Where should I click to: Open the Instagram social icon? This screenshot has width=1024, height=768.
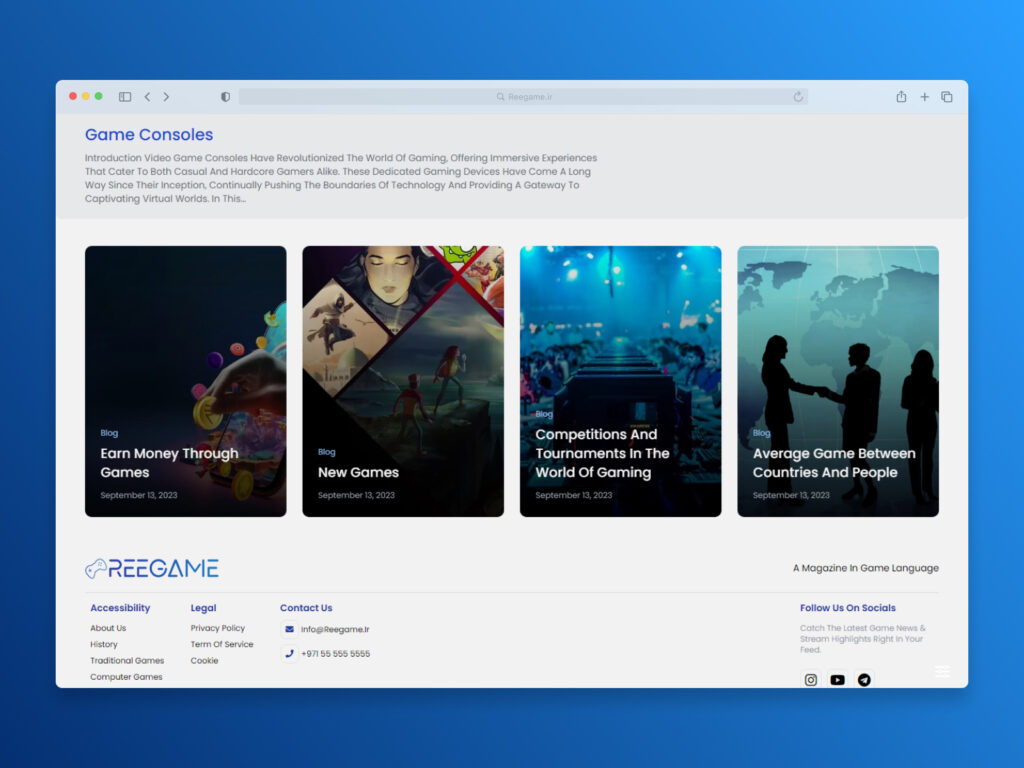pyautogui.click(x=811, y=680)
